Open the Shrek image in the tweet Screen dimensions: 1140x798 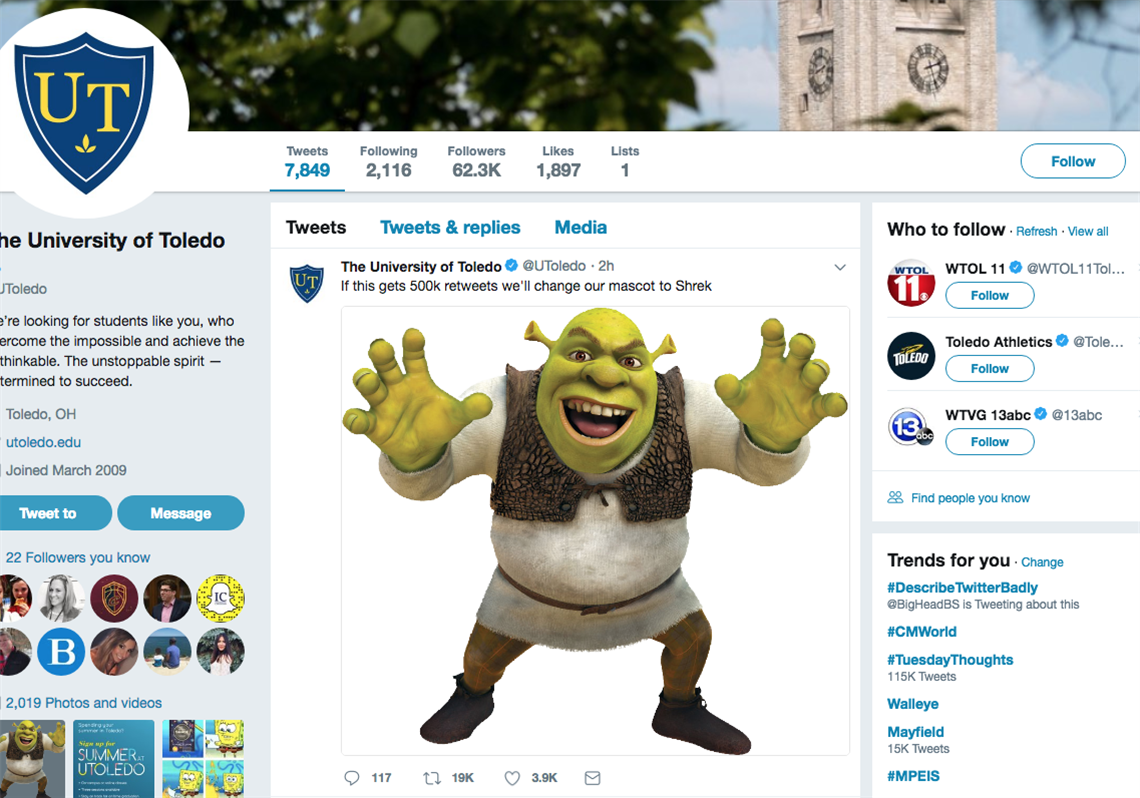pos(595,531)
